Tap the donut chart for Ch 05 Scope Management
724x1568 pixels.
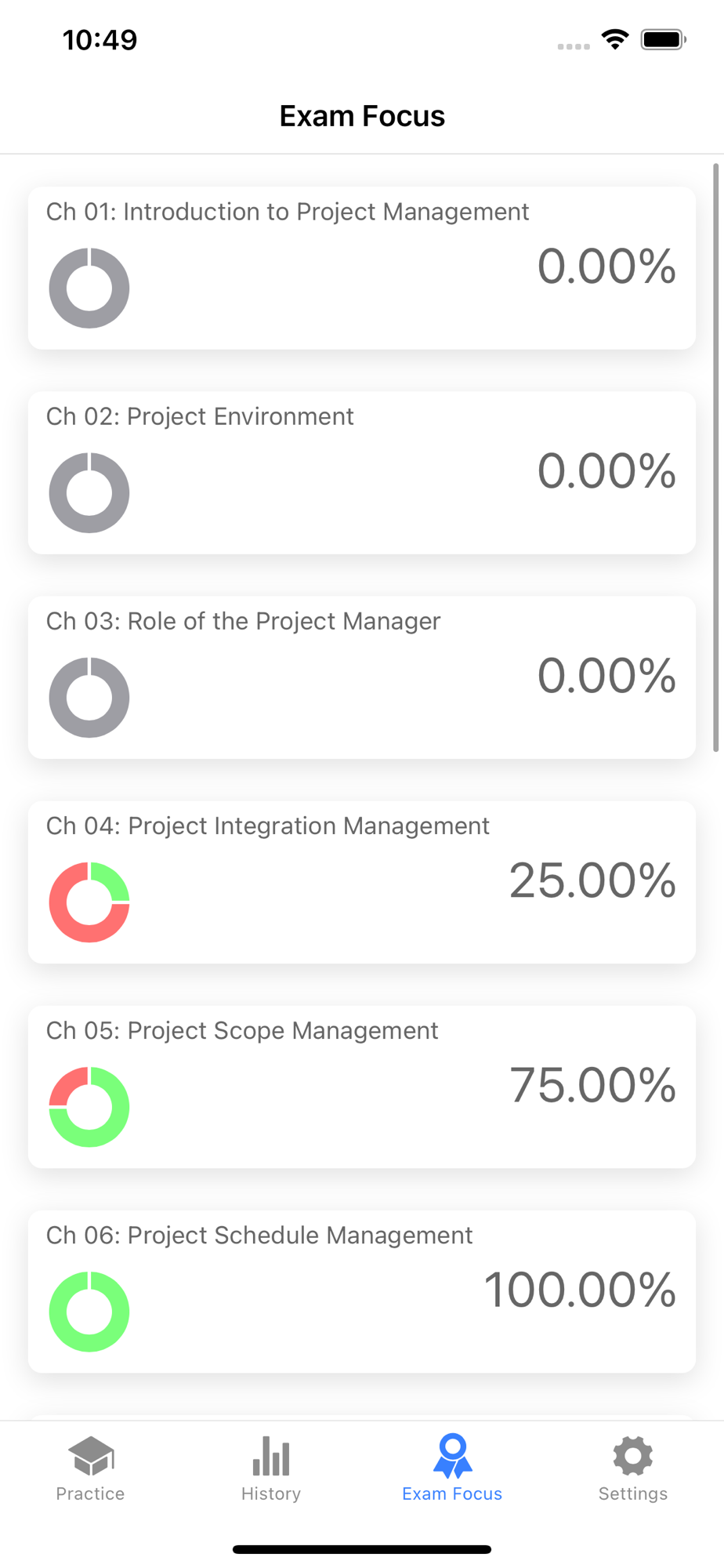coord(89,1106)
